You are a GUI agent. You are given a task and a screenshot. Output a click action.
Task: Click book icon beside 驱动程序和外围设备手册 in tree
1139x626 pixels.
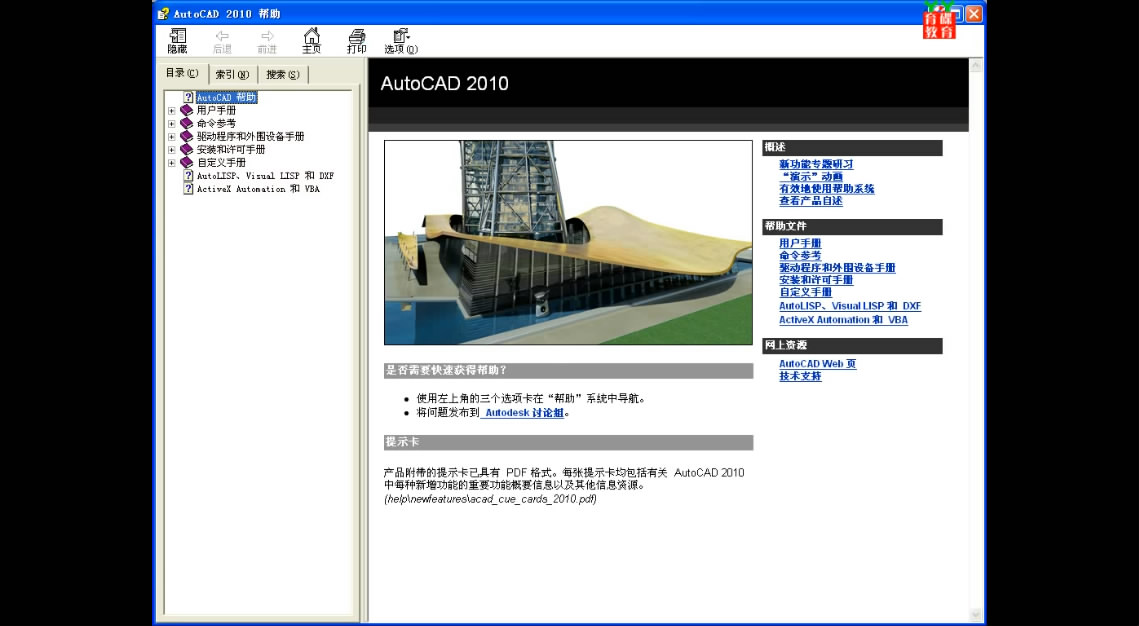(187, 137)
